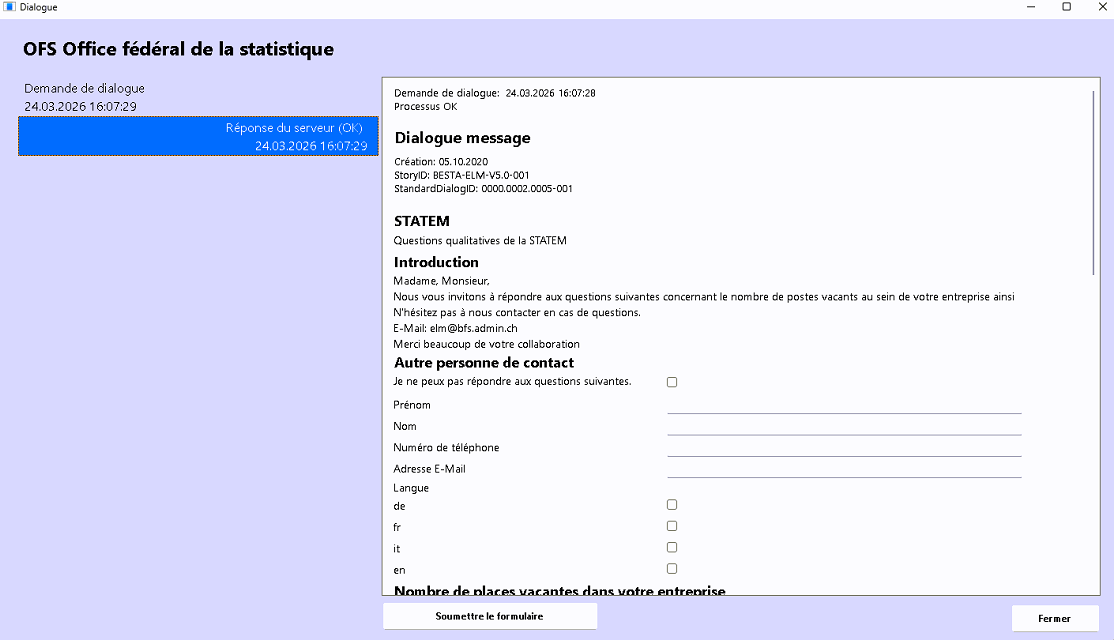Close the Dialogue window
This screenshot has width=1114, height=640.
point(1102,7)
